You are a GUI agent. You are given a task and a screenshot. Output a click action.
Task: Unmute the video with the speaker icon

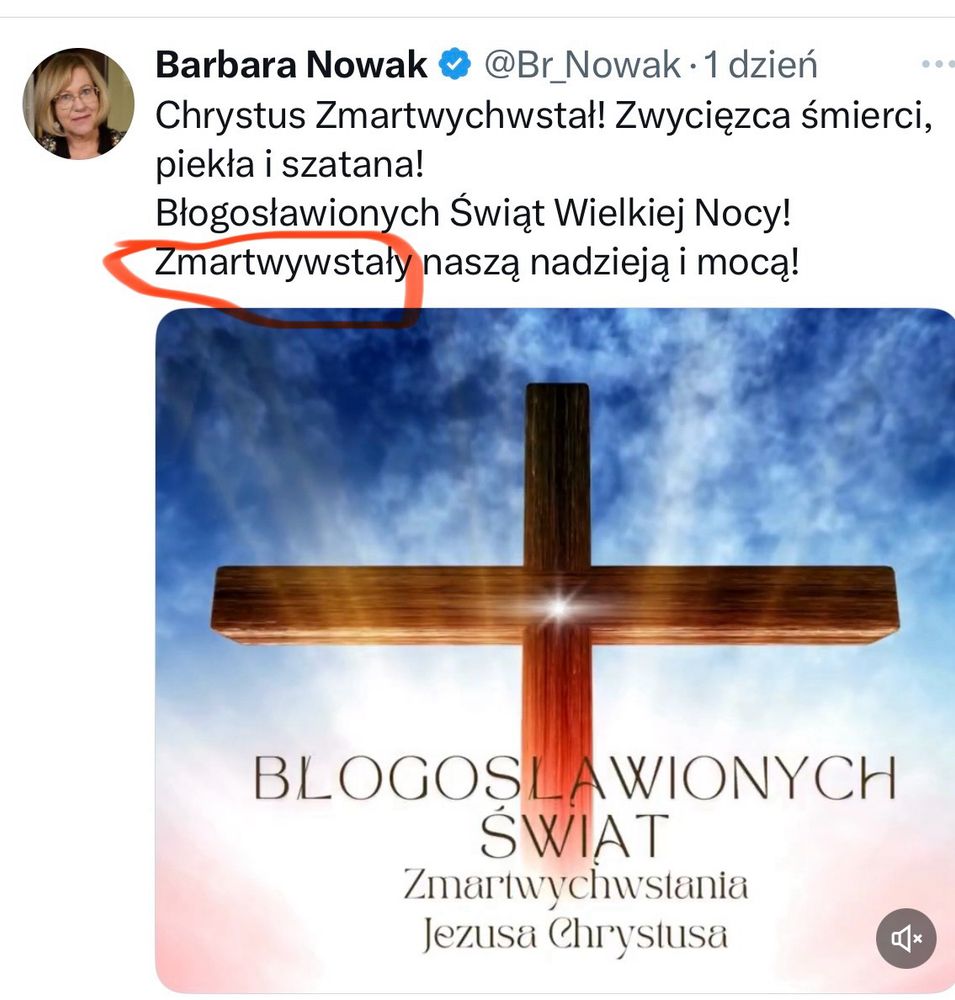click(x=906, y=938)
